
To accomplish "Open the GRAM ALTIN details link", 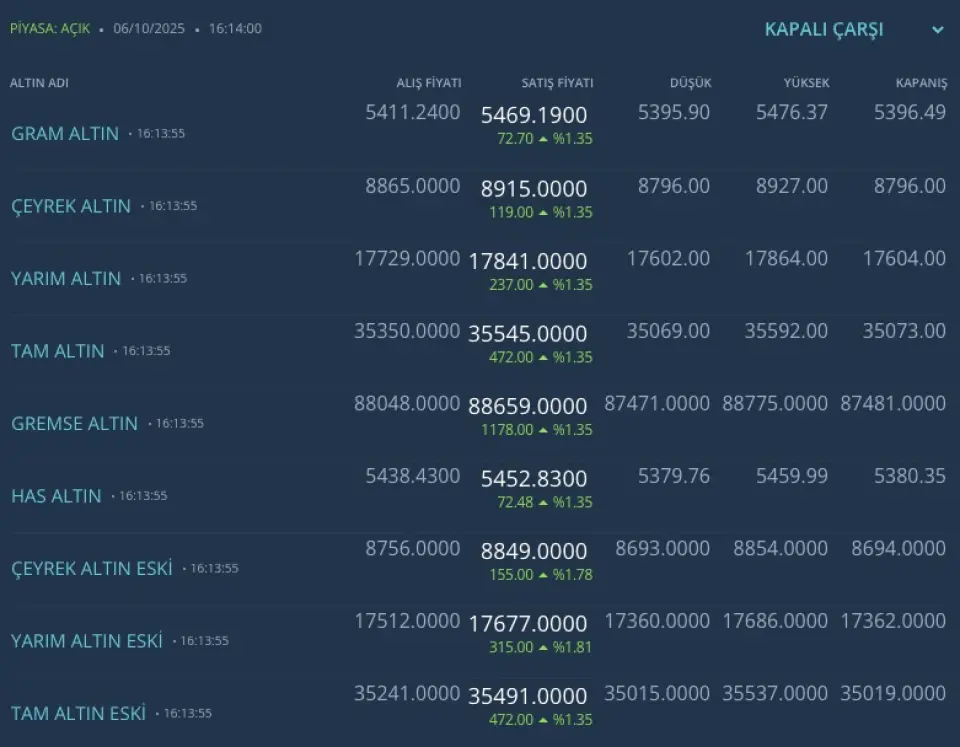I will 65,133.
